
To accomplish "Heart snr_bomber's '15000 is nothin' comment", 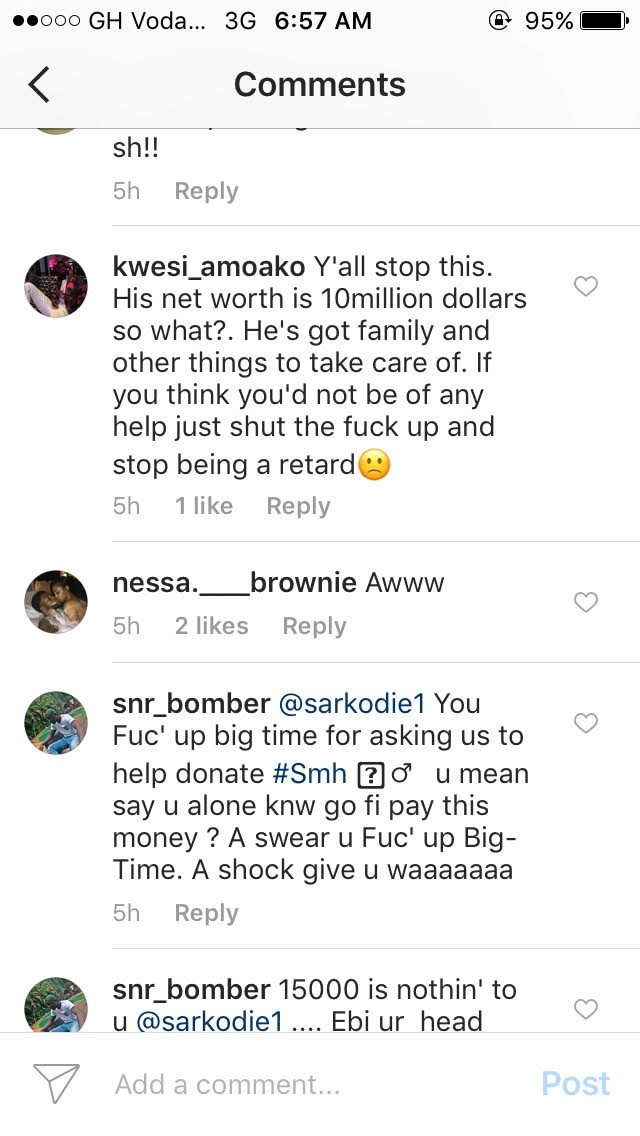I will click(x=586, y=1008).
